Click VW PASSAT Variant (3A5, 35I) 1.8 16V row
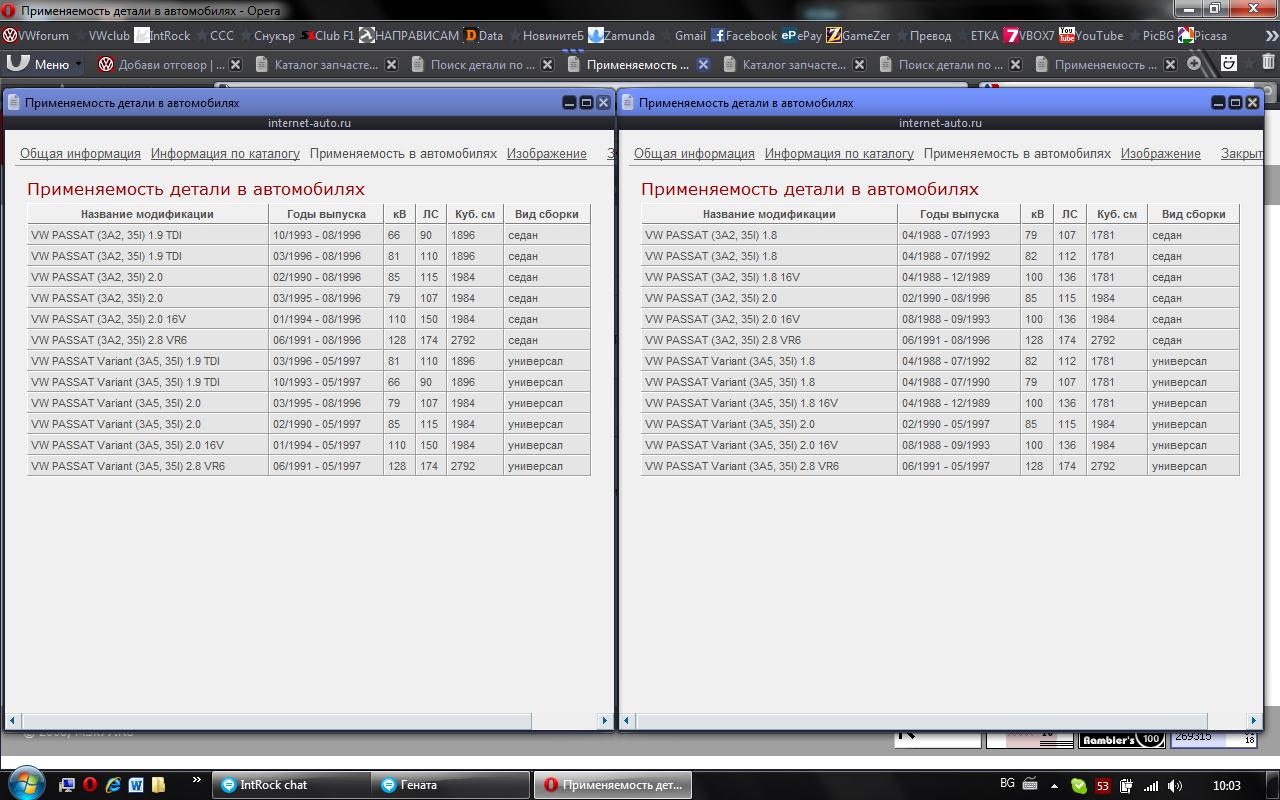The image size is (1280, 800). (940, 403)
